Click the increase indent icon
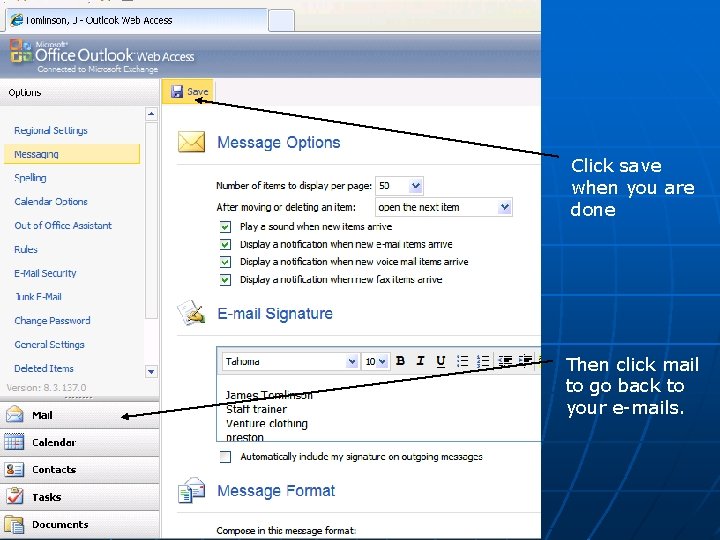Viewport: 720px width, 540px height. tap(525, 361)
